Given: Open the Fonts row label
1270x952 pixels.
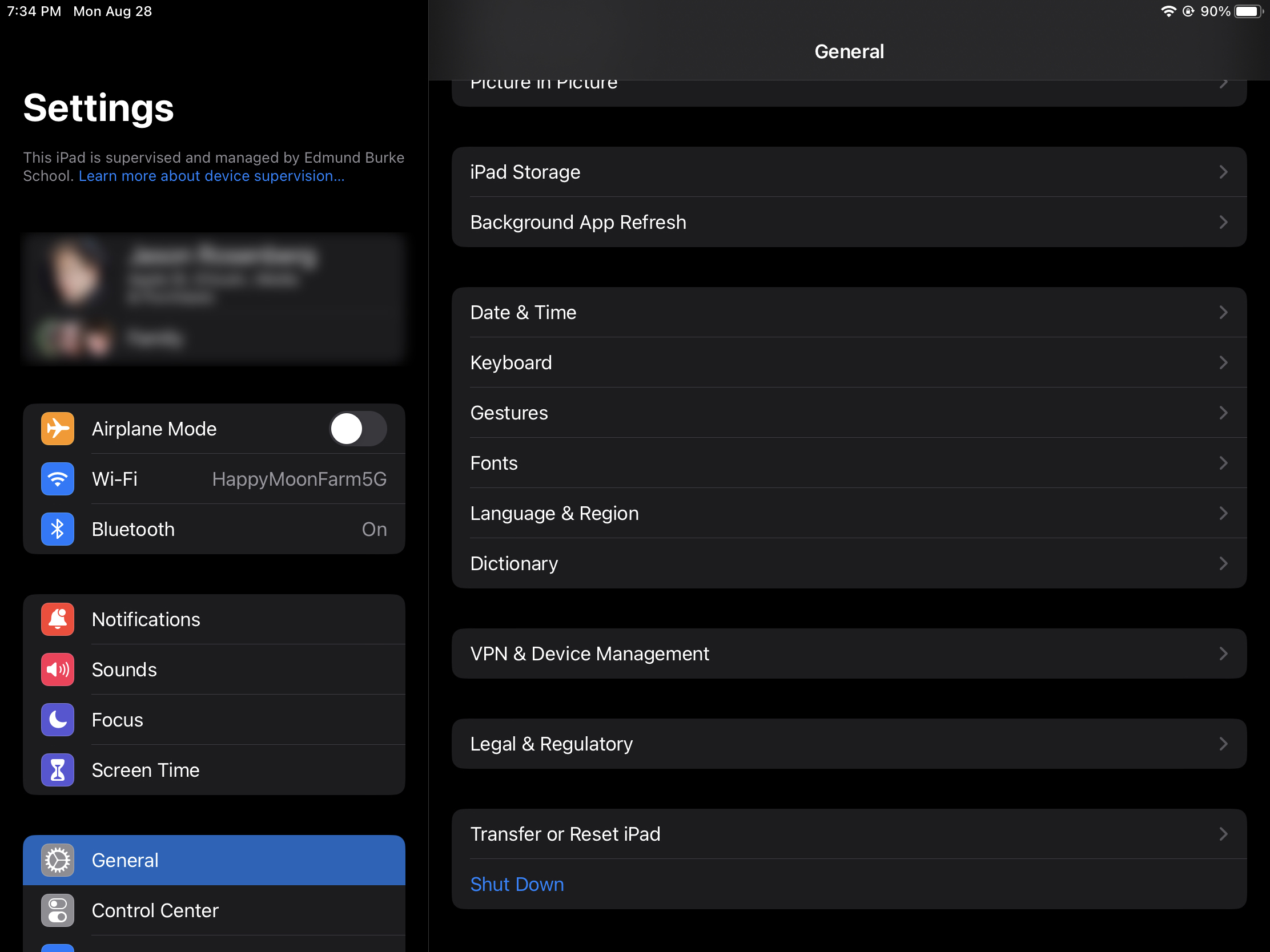Looking at the screenshot, I should 494,463.
